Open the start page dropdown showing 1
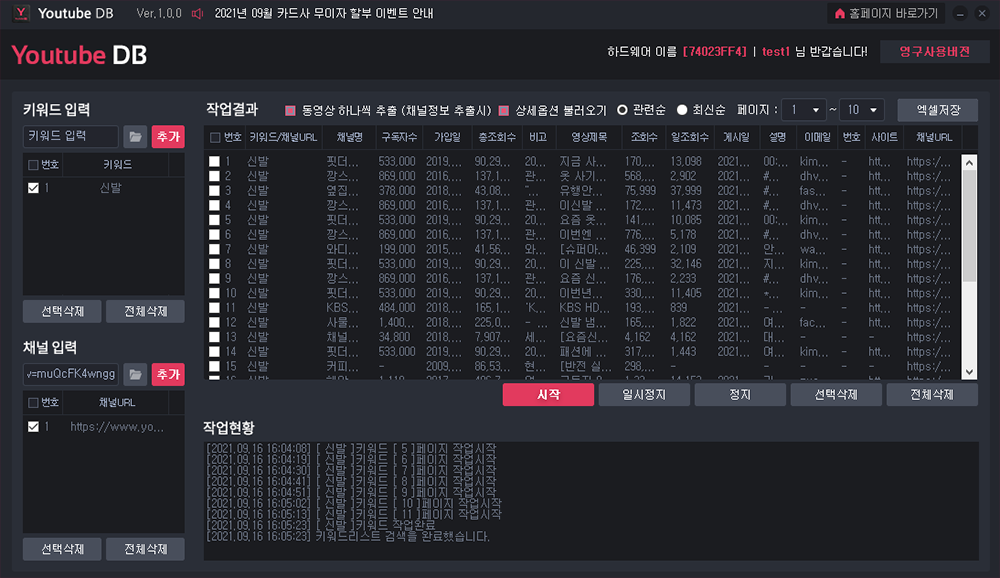Image resolution: width=1000 pixels, height=578 pixels. point(804,110)
